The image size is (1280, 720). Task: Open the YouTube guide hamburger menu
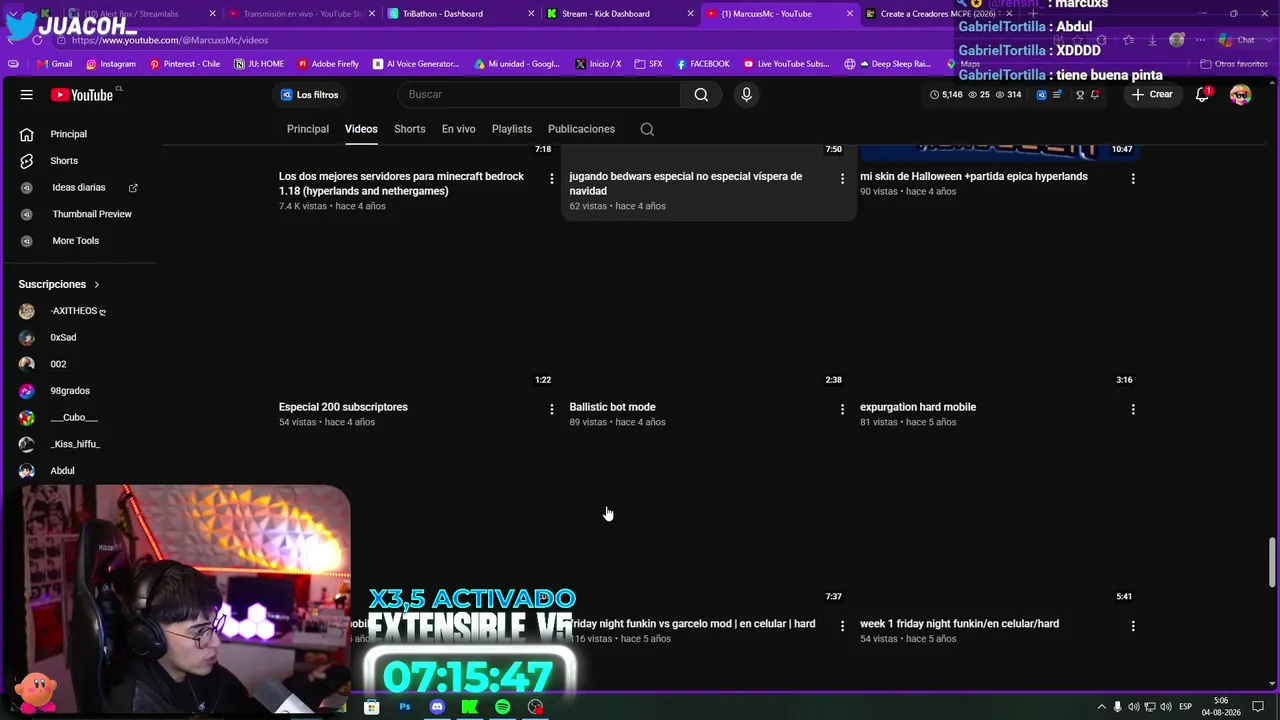[27, 95]
